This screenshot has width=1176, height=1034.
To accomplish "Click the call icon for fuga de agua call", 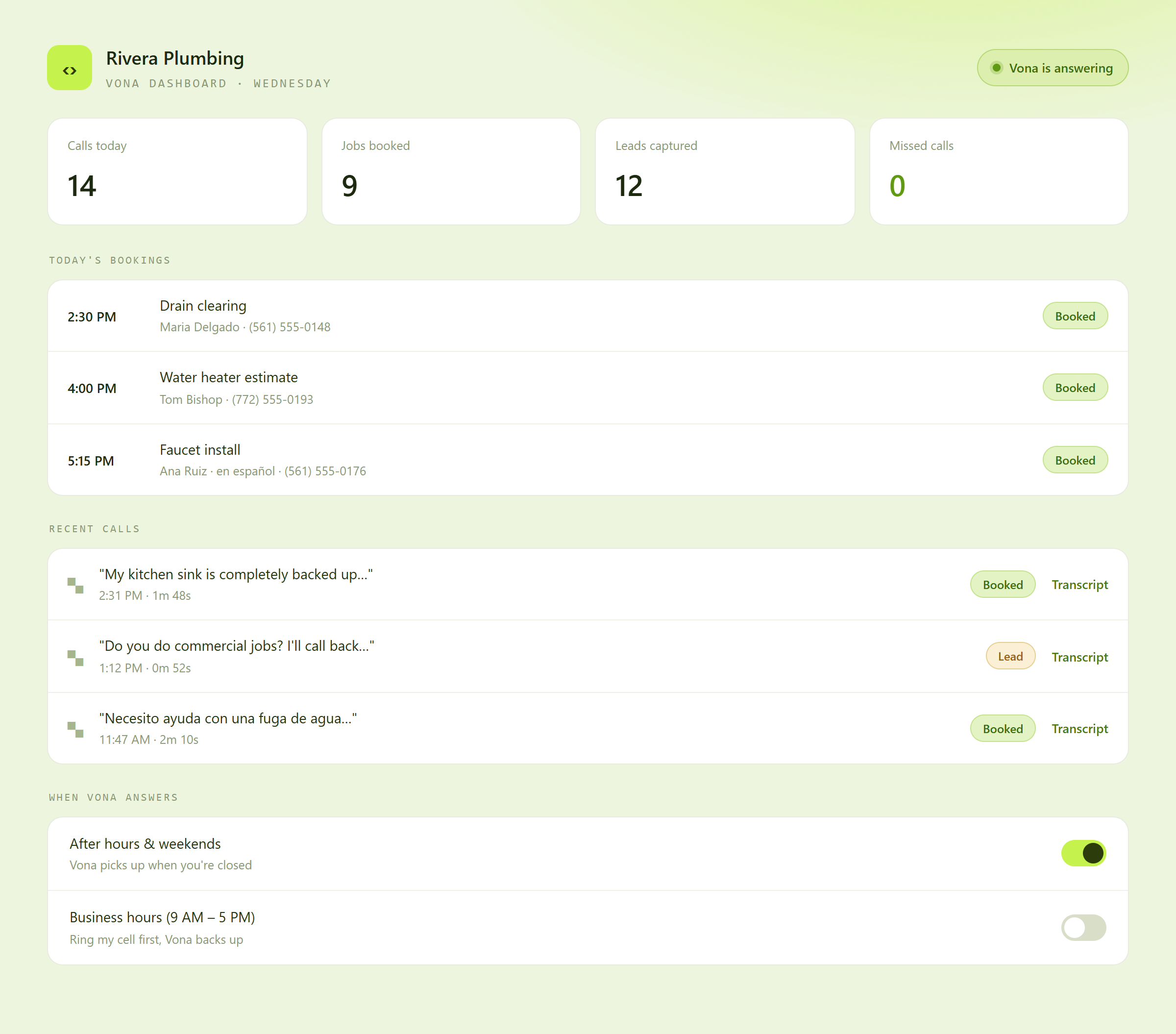I will pos(75,729).
